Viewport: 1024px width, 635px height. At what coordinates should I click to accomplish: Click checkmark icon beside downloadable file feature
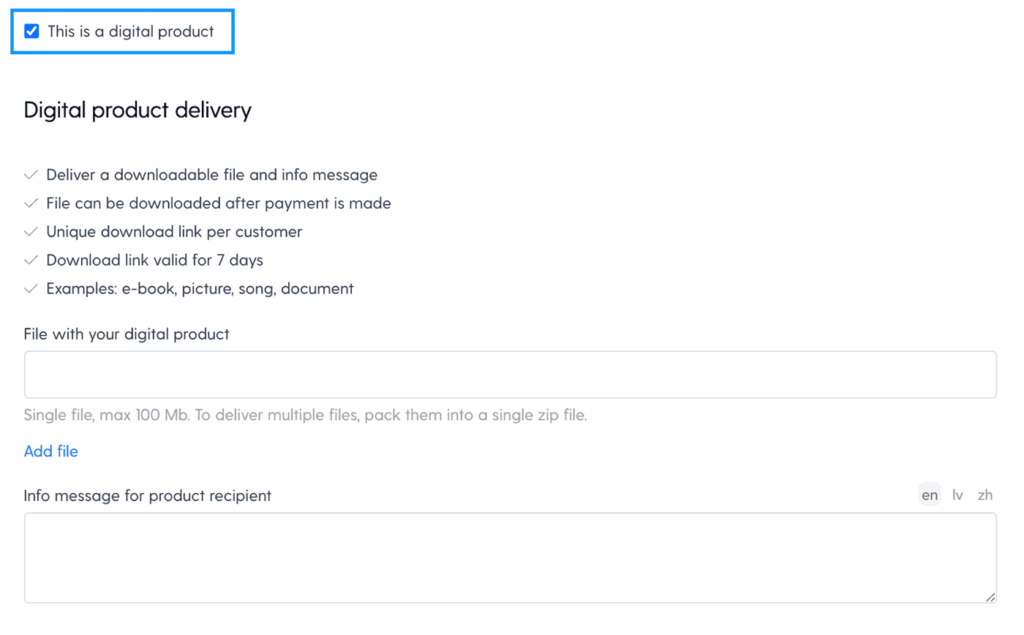[x=31, y=175]
